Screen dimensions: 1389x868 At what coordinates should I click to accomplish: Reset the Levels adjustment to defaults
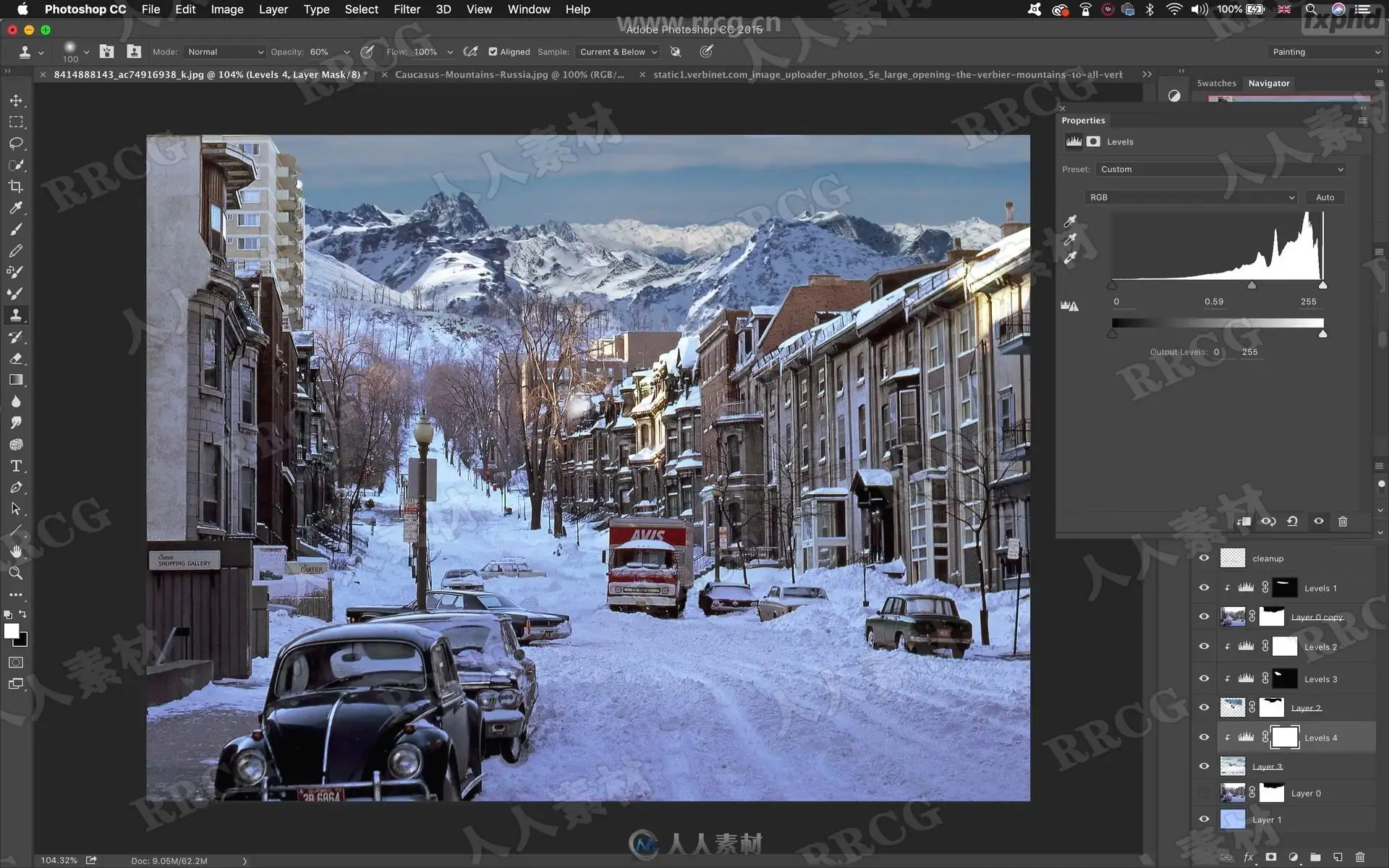point(1292,521)
